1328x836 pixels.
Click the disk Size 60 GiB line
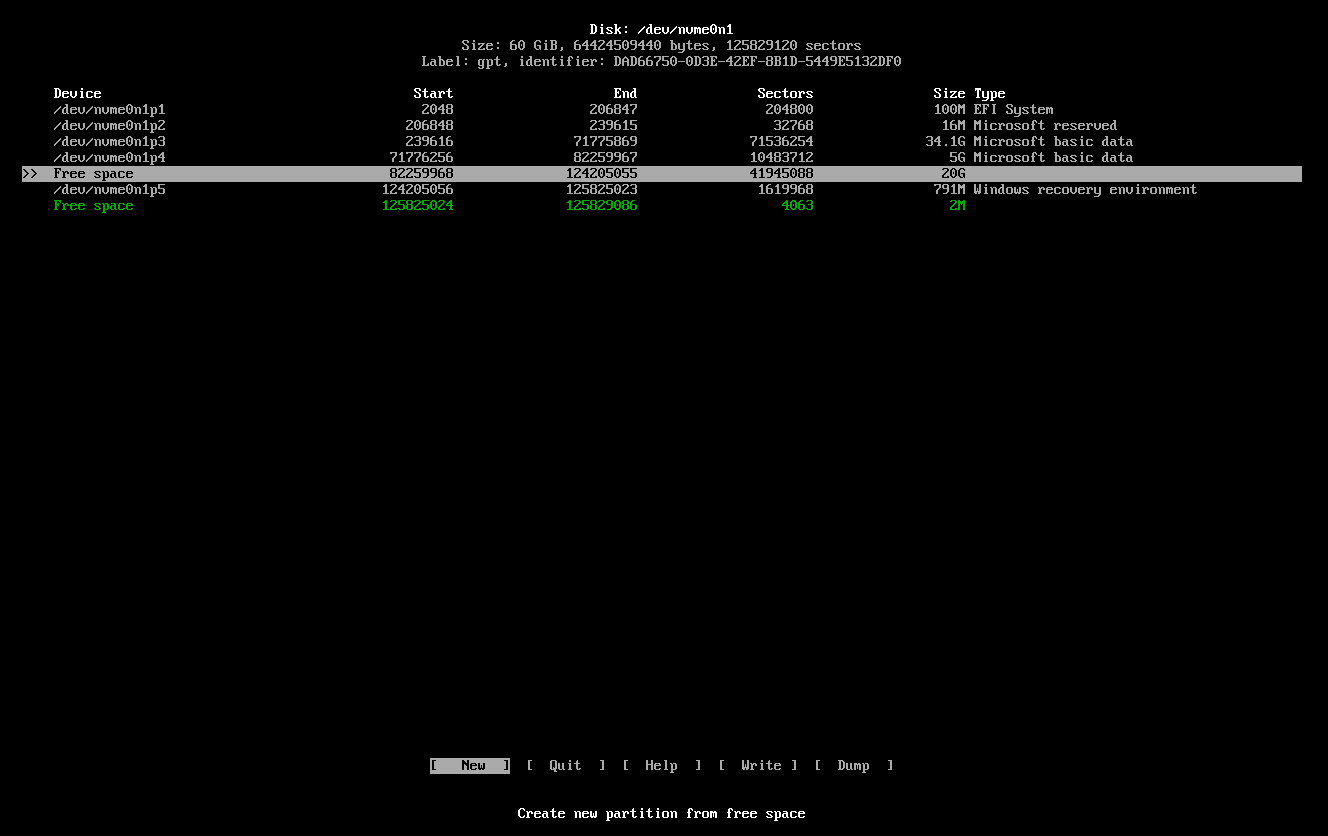click(662, 46)
